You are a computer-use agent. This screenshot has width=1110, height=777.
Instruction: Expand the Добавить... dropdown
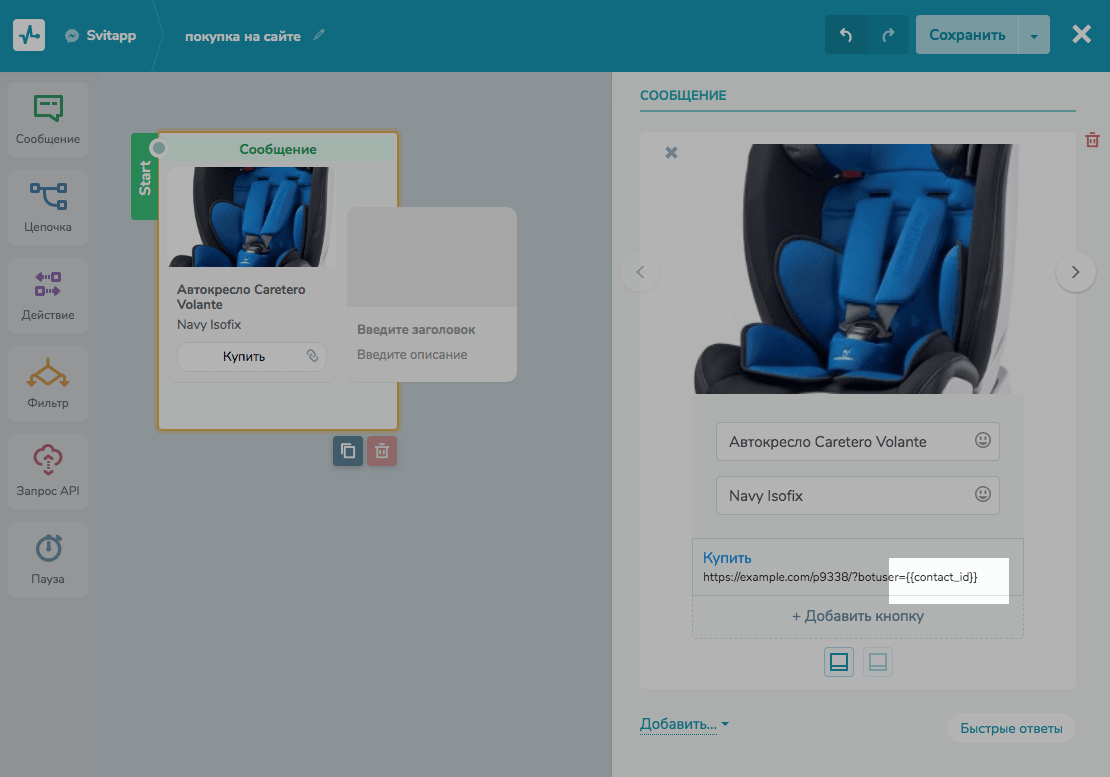pyautogui.click(x=684, y=724)
